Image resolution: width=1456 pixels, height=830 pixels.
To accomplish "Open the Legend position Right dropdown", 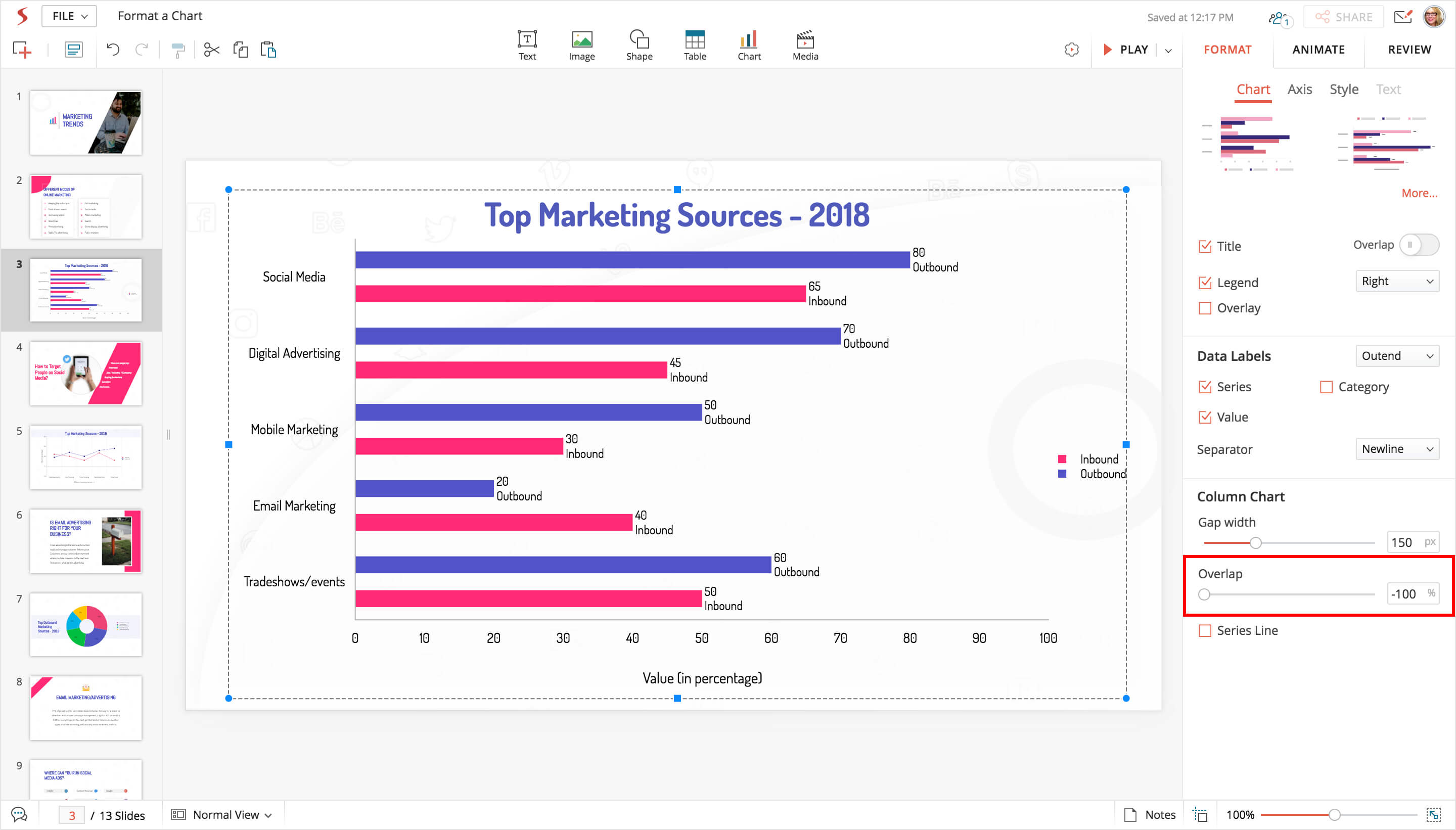I will [1396, 281].
